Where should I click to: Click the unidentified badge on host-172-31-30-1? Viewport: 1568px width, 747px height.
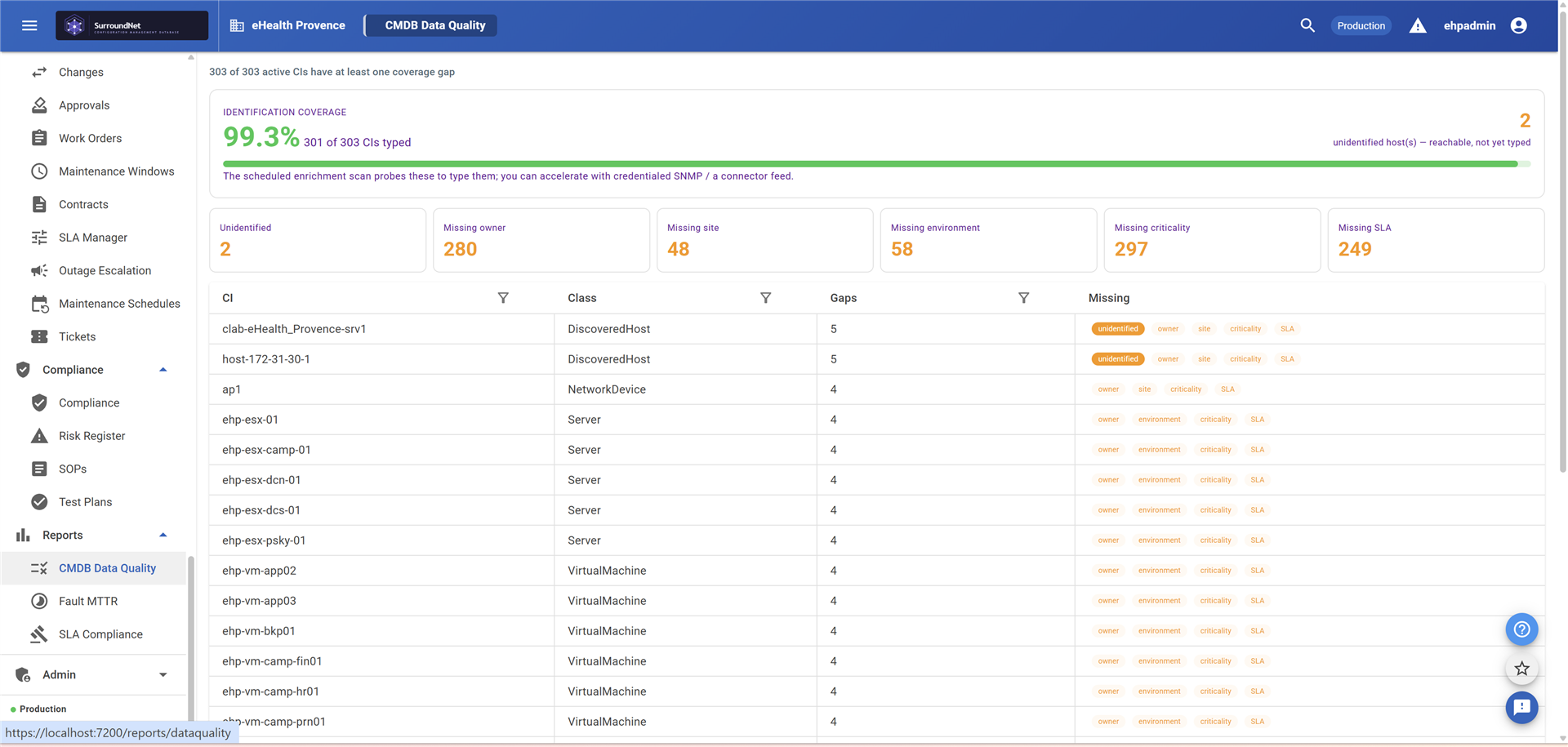point(1117,359)
